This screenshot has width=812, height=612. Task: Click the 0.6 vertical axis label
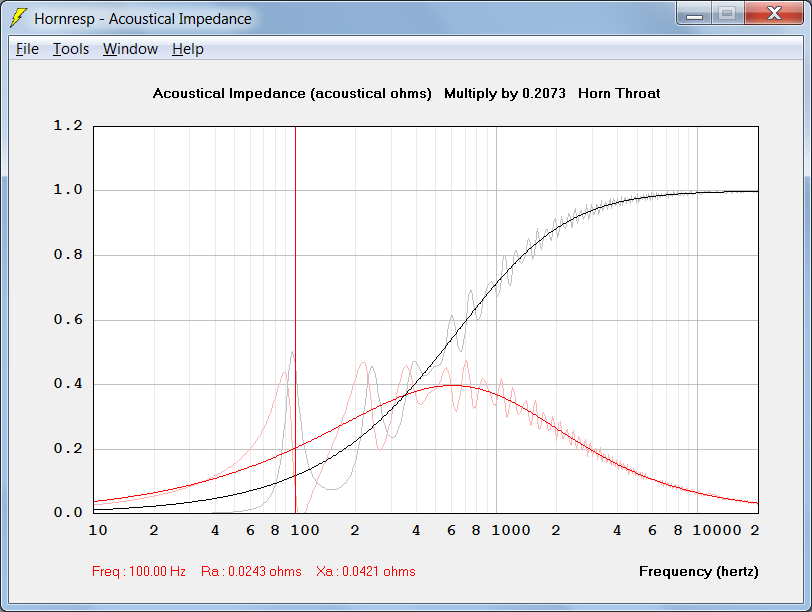point(68,319)
